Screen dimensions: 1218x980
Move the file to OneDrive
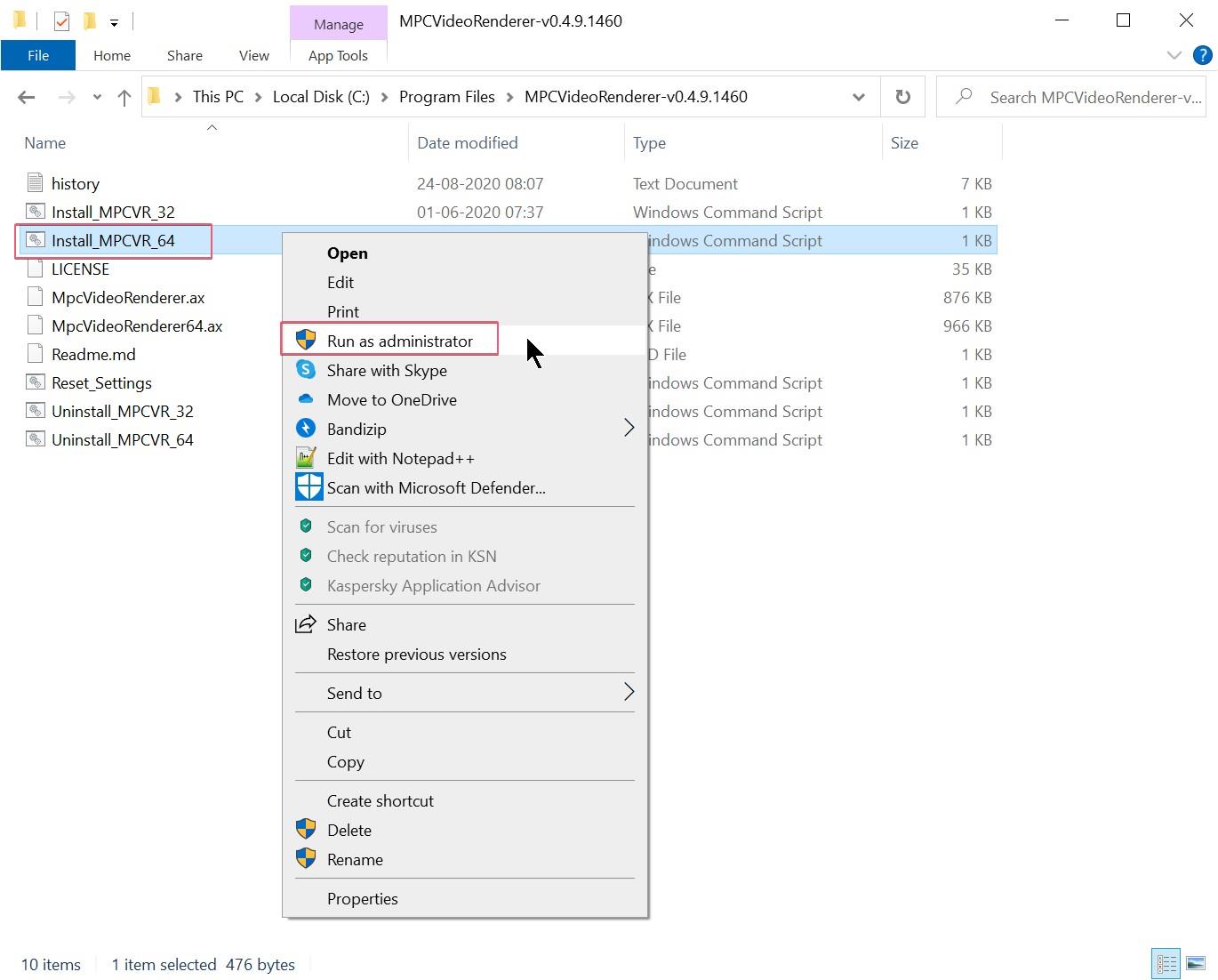[x=391, y=399]
